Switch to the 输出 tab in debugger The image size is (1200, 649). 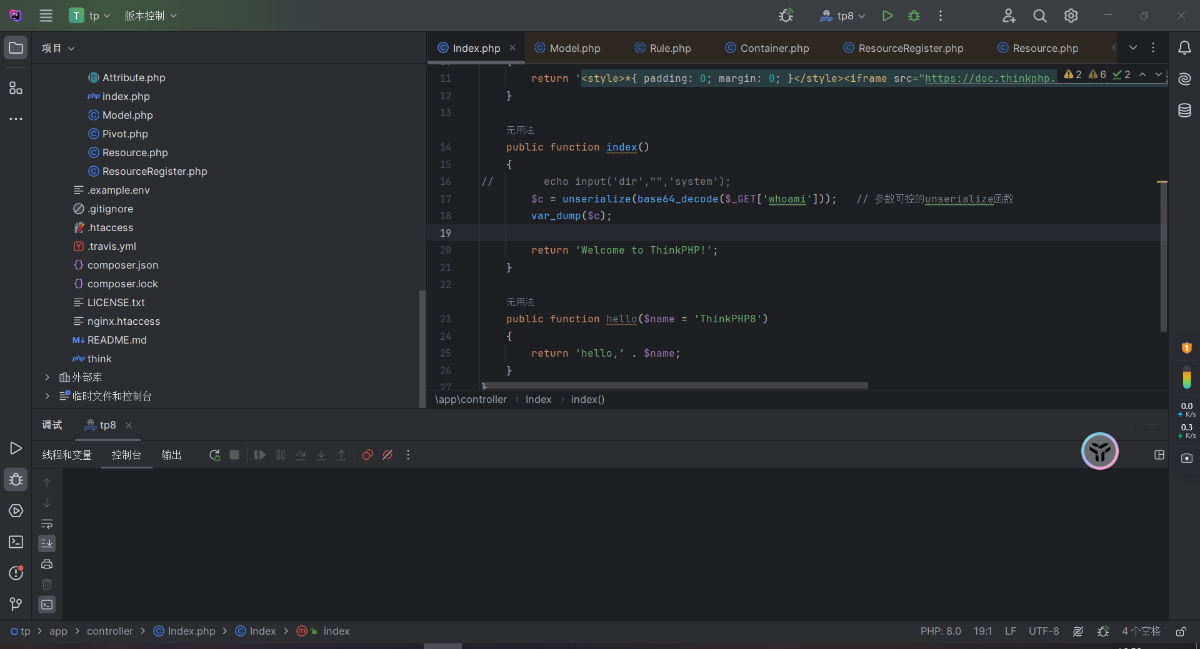click(x=170, y=454)
